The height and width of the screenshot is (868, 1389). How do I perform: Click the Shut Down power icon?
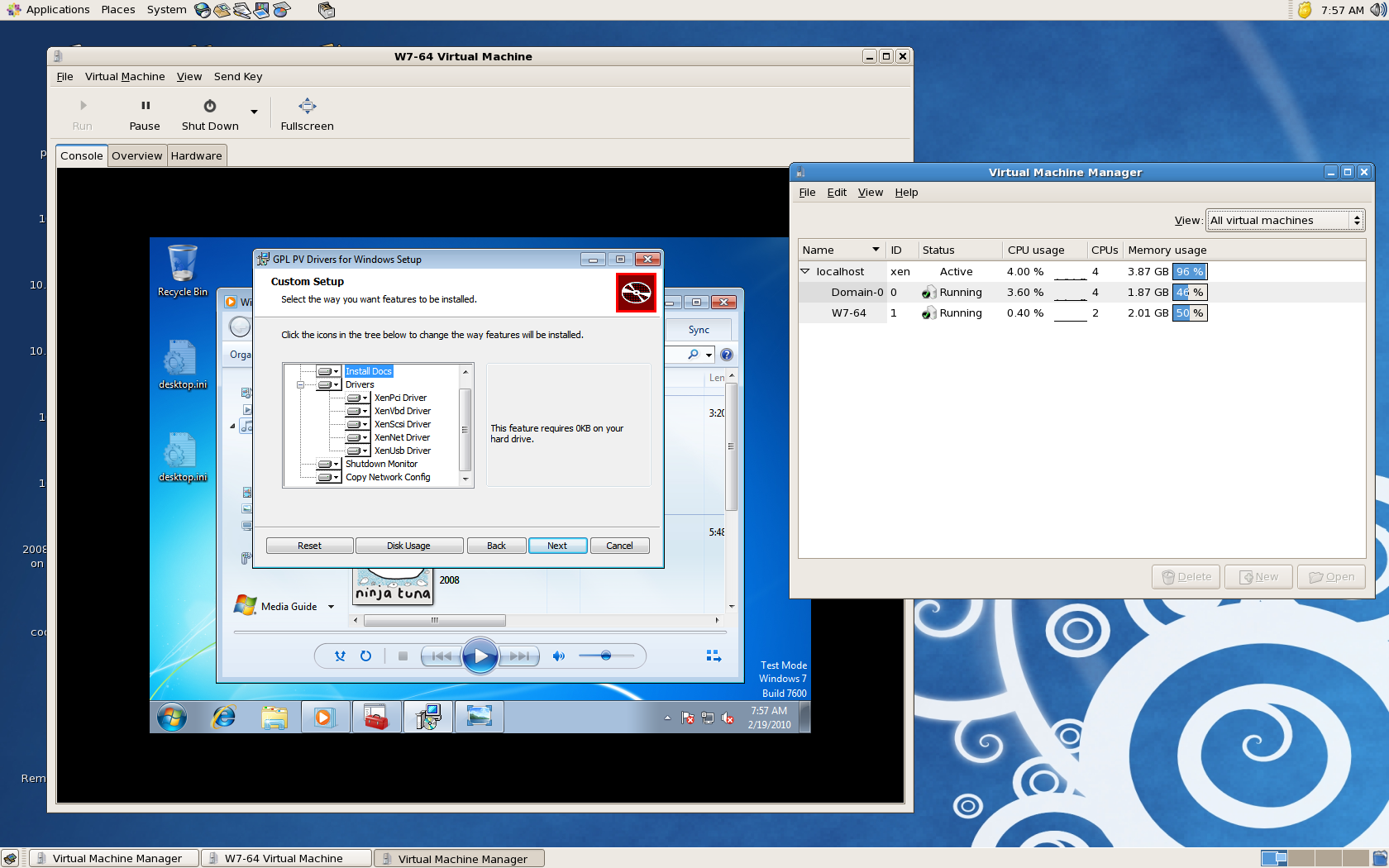pos(210,106)
